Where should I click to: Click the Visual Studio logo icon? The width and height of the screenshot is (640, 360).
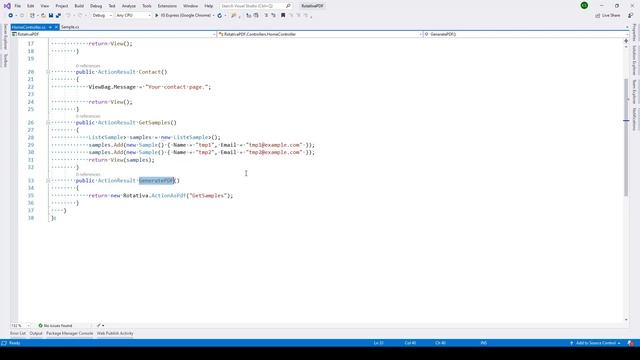(7, 6)
